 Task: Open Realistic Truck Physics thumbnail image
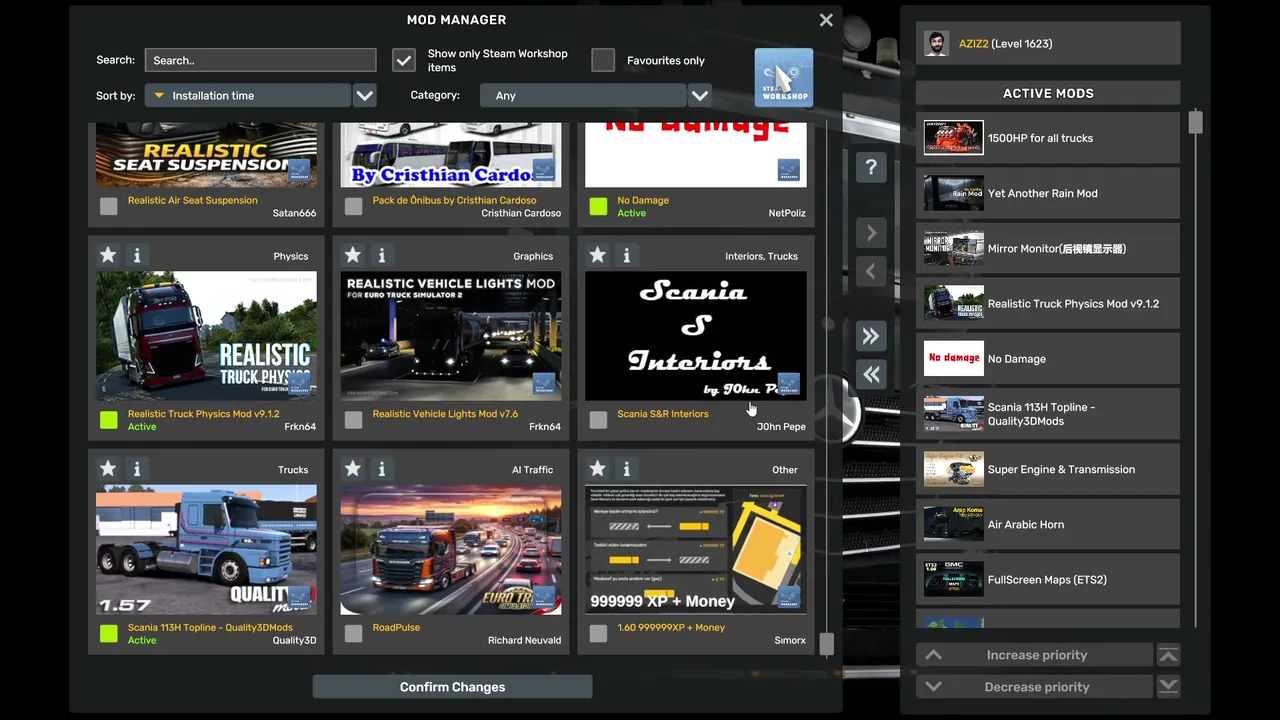pyautogui.click(x=206, y=336)
